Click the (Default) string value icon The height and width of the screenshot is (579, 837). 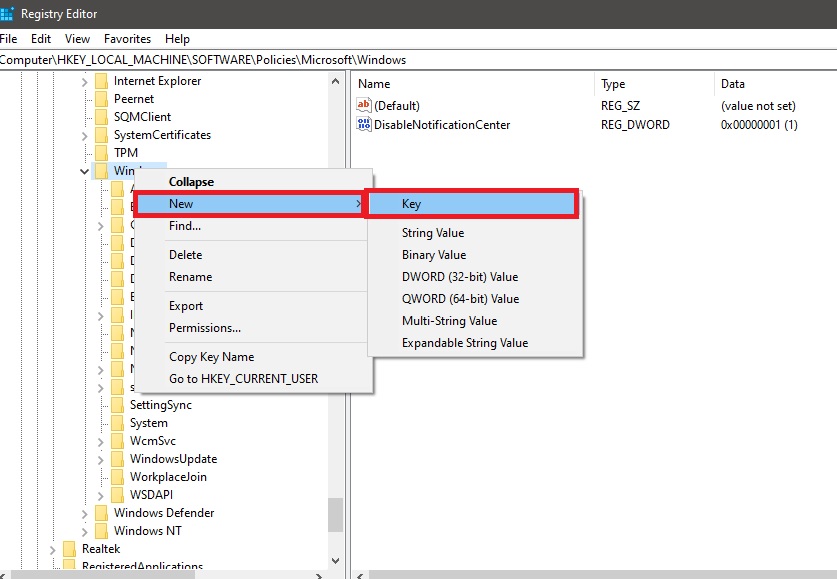click(x=364, y=105)
